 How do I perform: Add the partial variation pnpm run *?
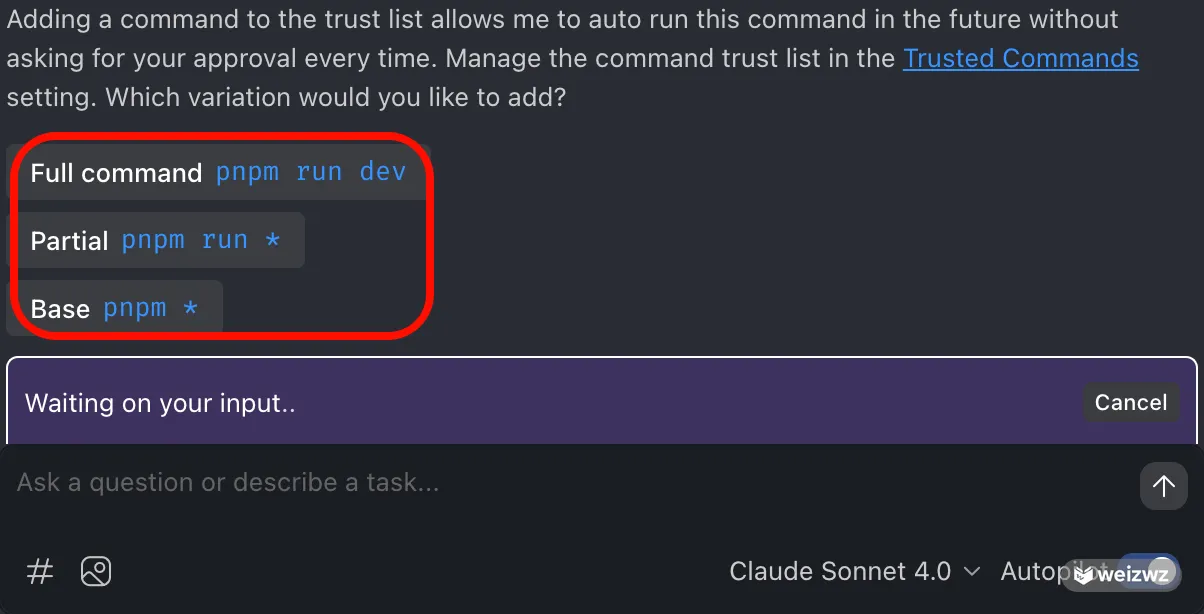tap(160, 240)
